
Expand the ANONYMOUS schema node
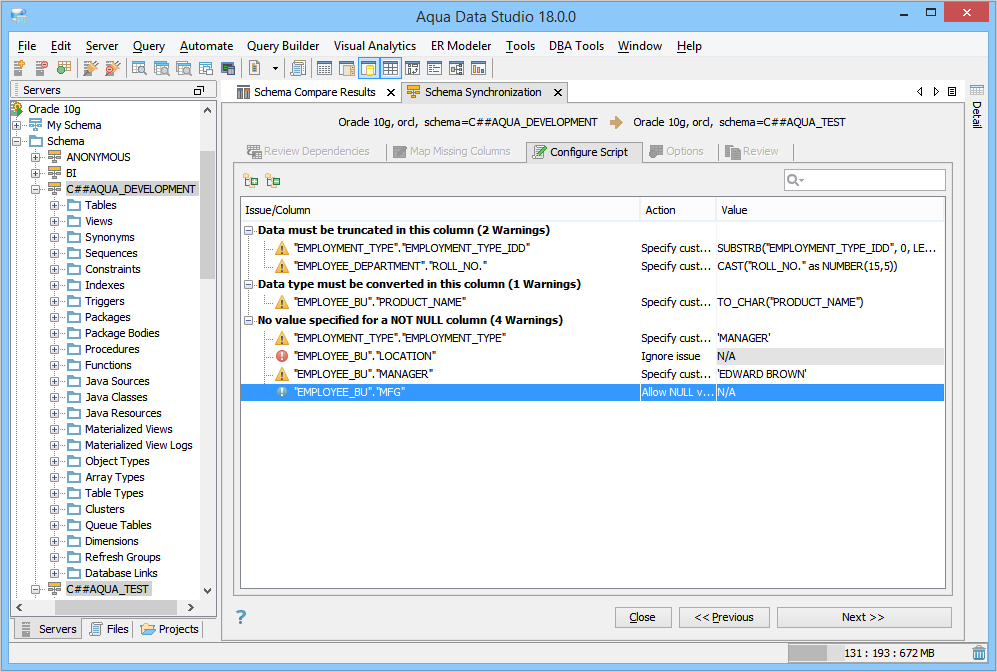[36, 157]
